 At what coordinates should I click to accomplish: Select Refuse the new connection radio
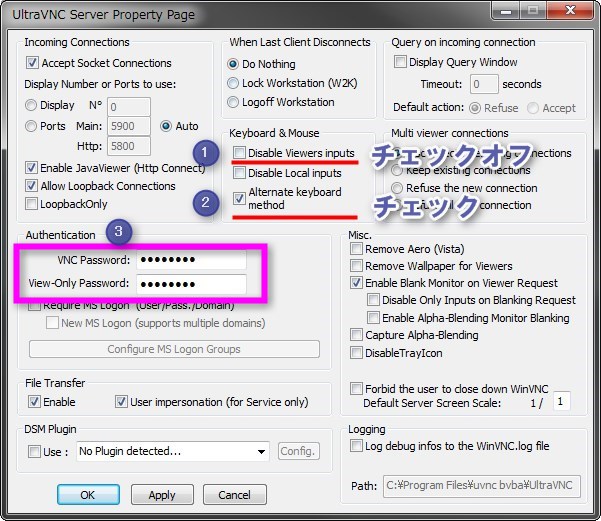tap(397, 188)
